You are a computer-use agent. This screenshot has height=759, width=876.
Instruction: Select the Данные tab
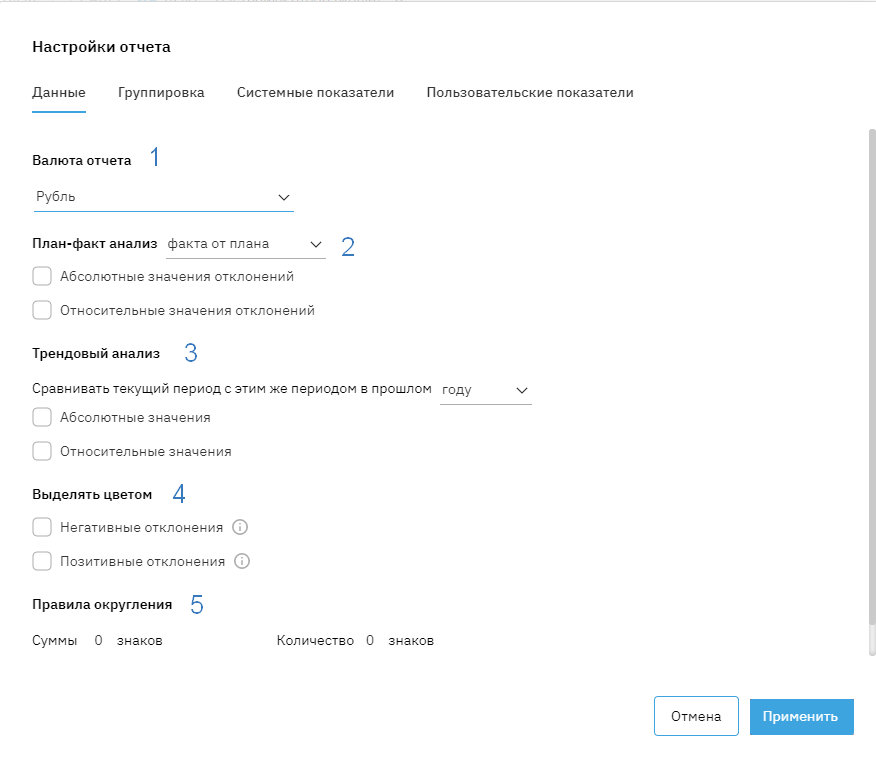[59, 93]
